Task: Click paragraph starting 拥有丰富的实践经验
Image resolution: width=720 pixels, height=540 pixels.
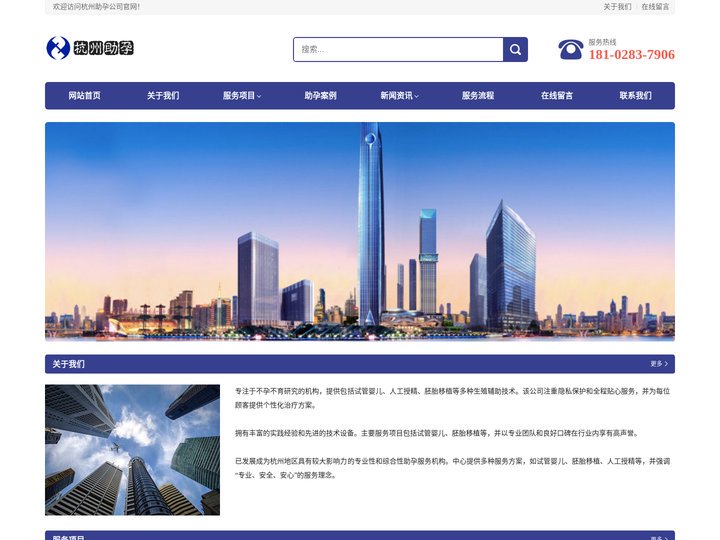Action: [x=437, y=433]
